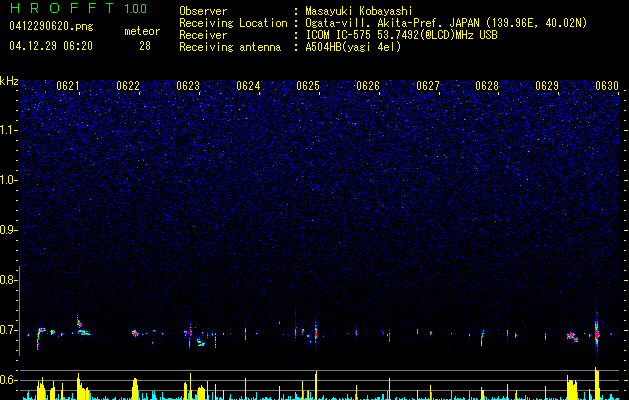Click the 0623 time marker
This screenshot has width=629, height=400.
[188, 86]
